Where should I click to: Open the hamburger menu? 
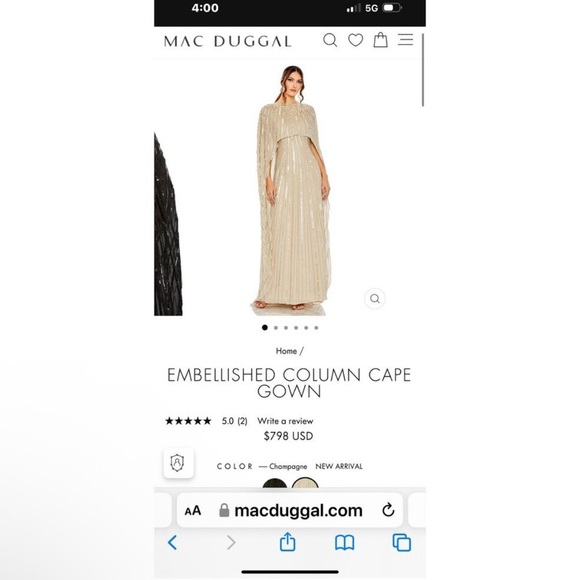point(405,40)
